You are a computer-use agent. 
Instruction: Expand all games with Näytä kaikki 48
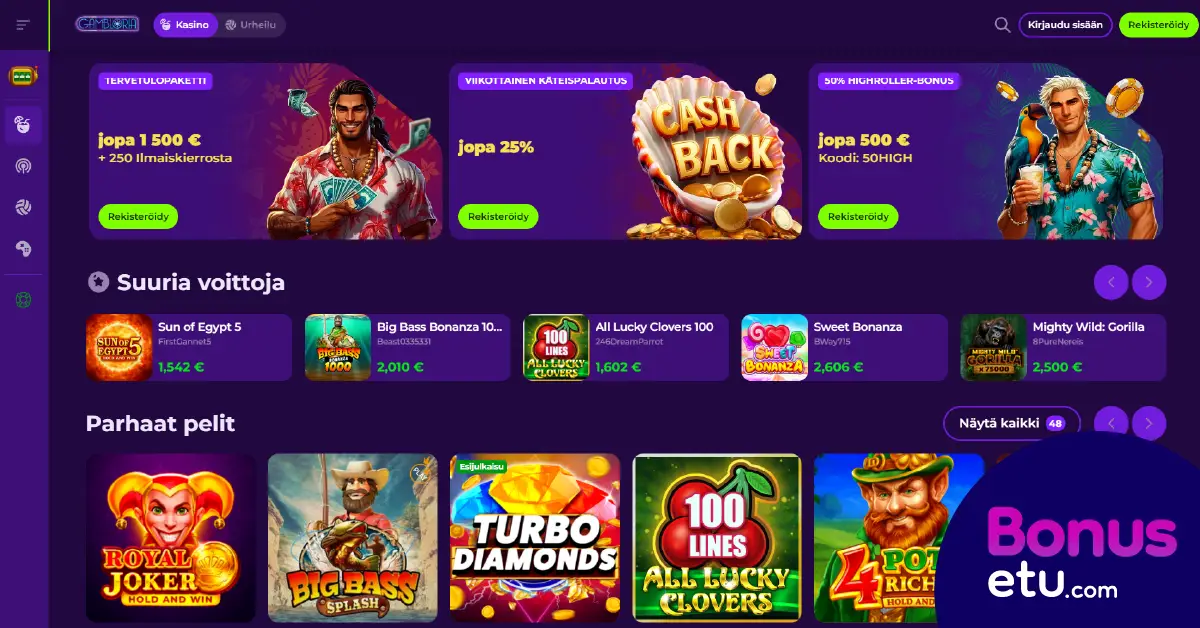(1012, 423)
